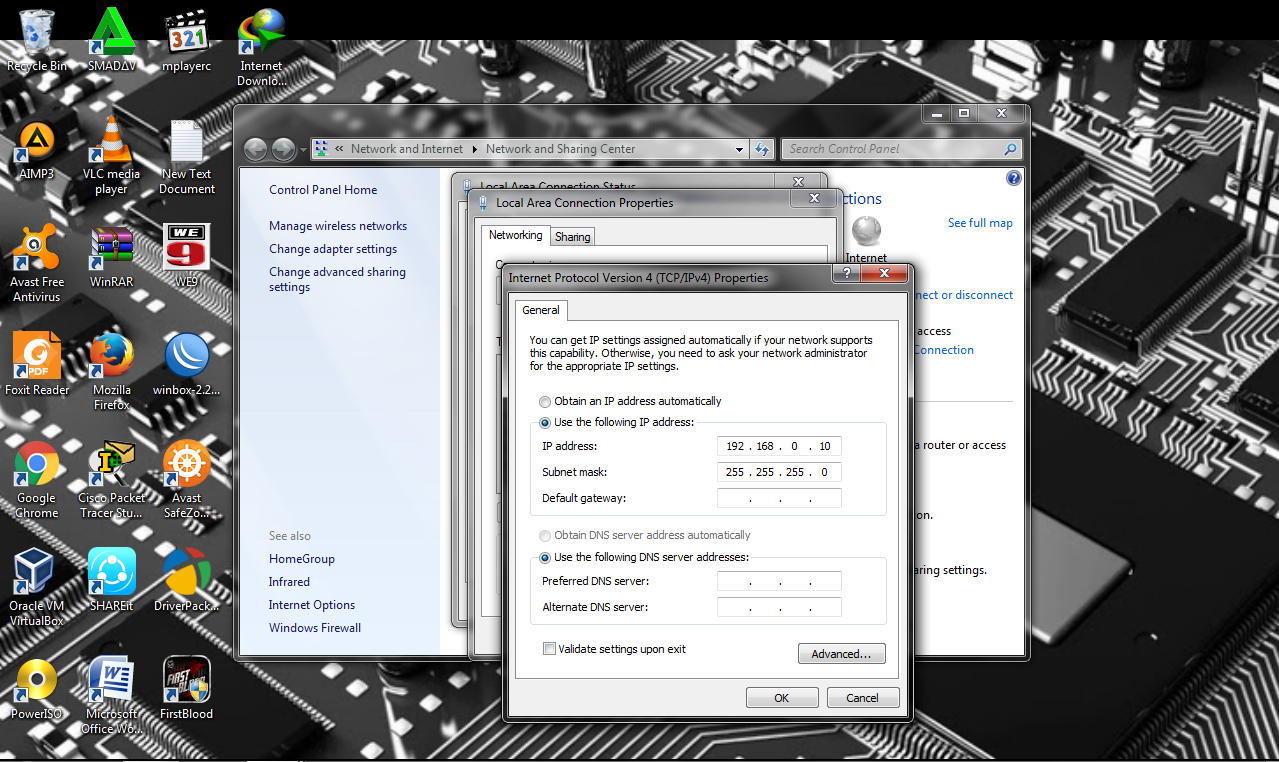Open the AIMP3 desktop icon
Image resolution: width=1279 pixels, height=762 pixels.
coord(37,149)
